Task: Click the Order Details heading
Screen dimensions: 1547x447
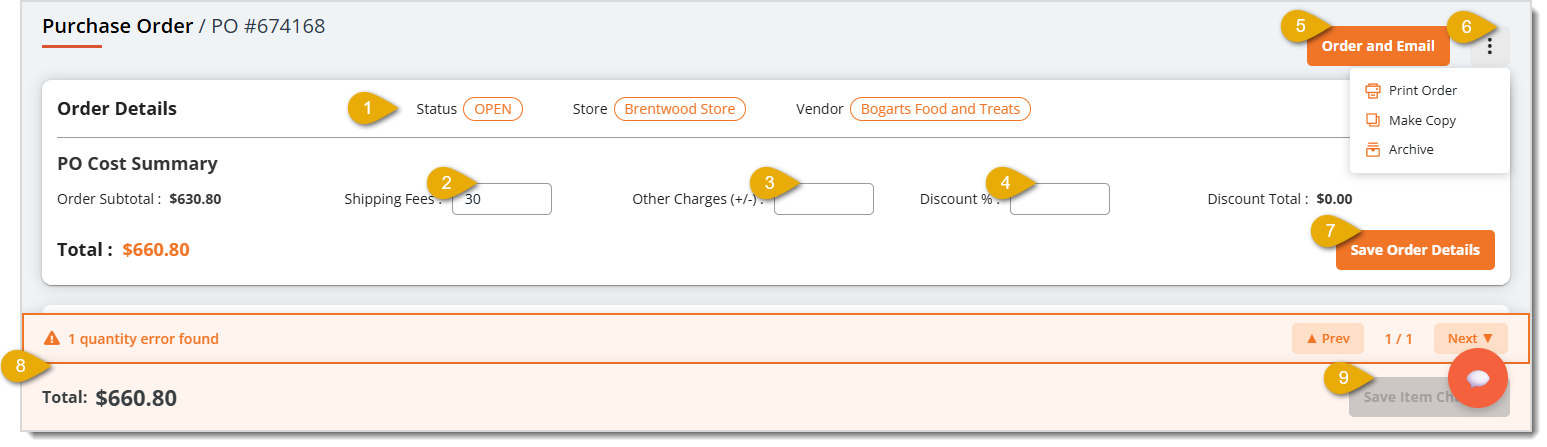Action: click(x=117, y=109)
